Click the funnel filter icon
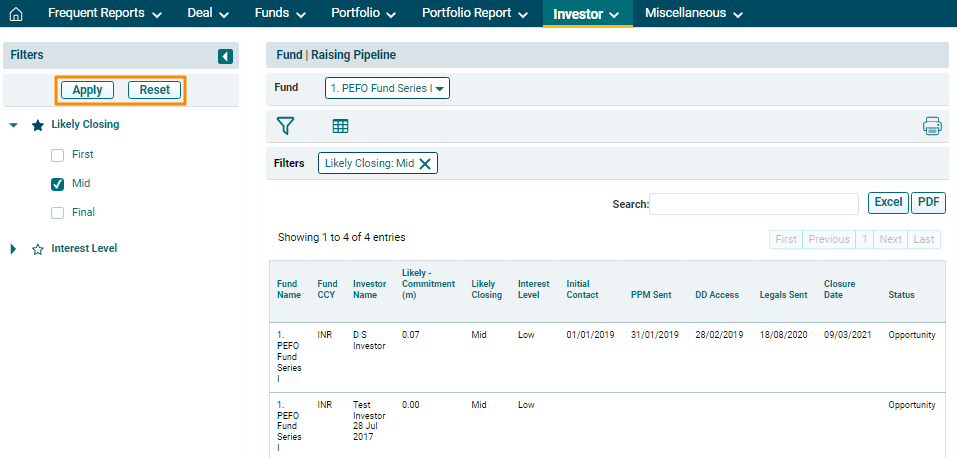The width and height of the screenshot is (957, 458). pyautogui.click(x=286, y=126)
